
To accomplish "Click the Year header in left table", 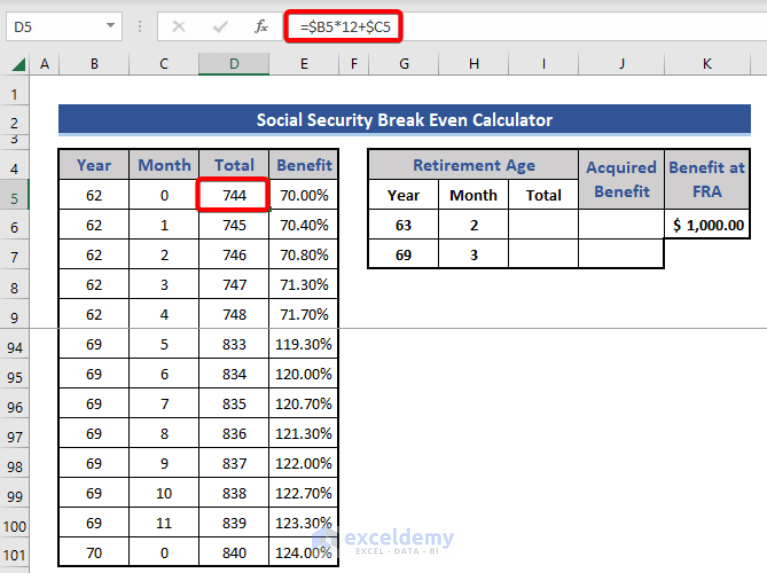I will 94,165.
